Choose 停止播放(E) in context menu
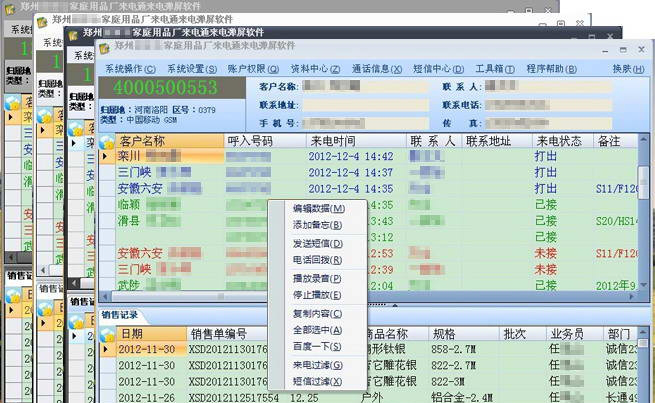The width and height of the screenshot is (655, 419). pos(317,295)
